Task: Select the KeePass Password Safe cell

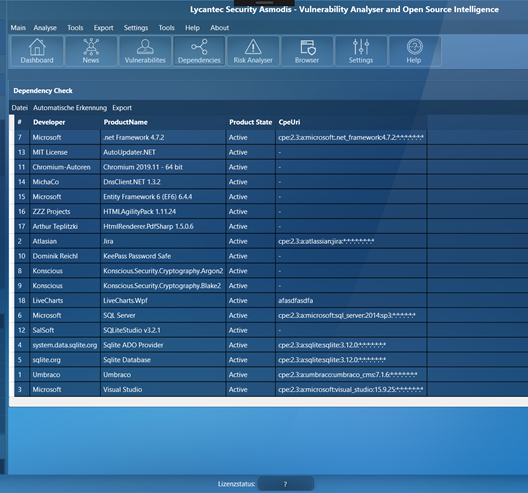Action: point(163,256)
